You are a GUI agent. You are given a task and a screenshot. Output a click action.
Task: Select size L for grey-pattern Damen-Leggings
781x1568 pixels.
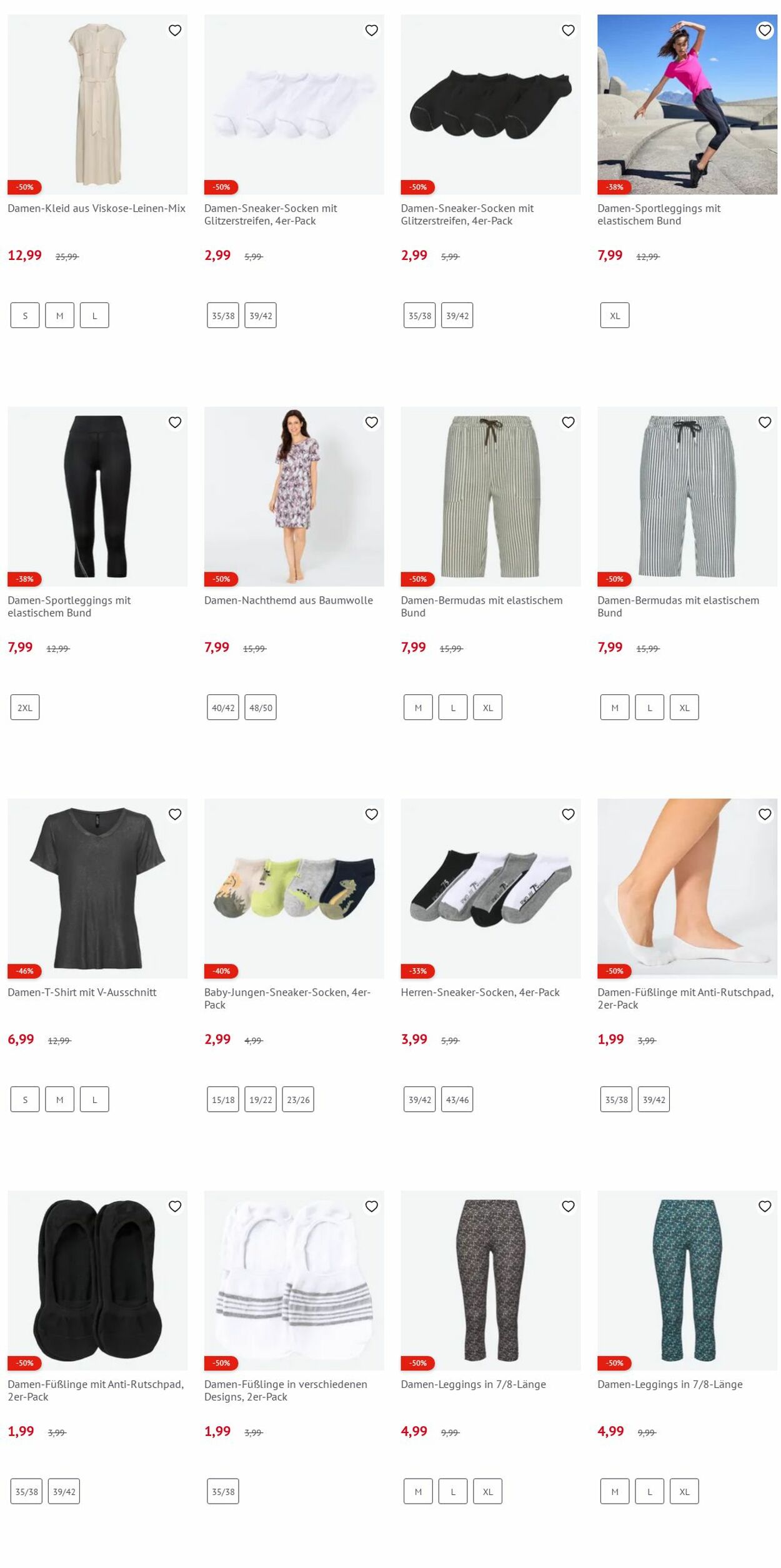click(453, 1492)
